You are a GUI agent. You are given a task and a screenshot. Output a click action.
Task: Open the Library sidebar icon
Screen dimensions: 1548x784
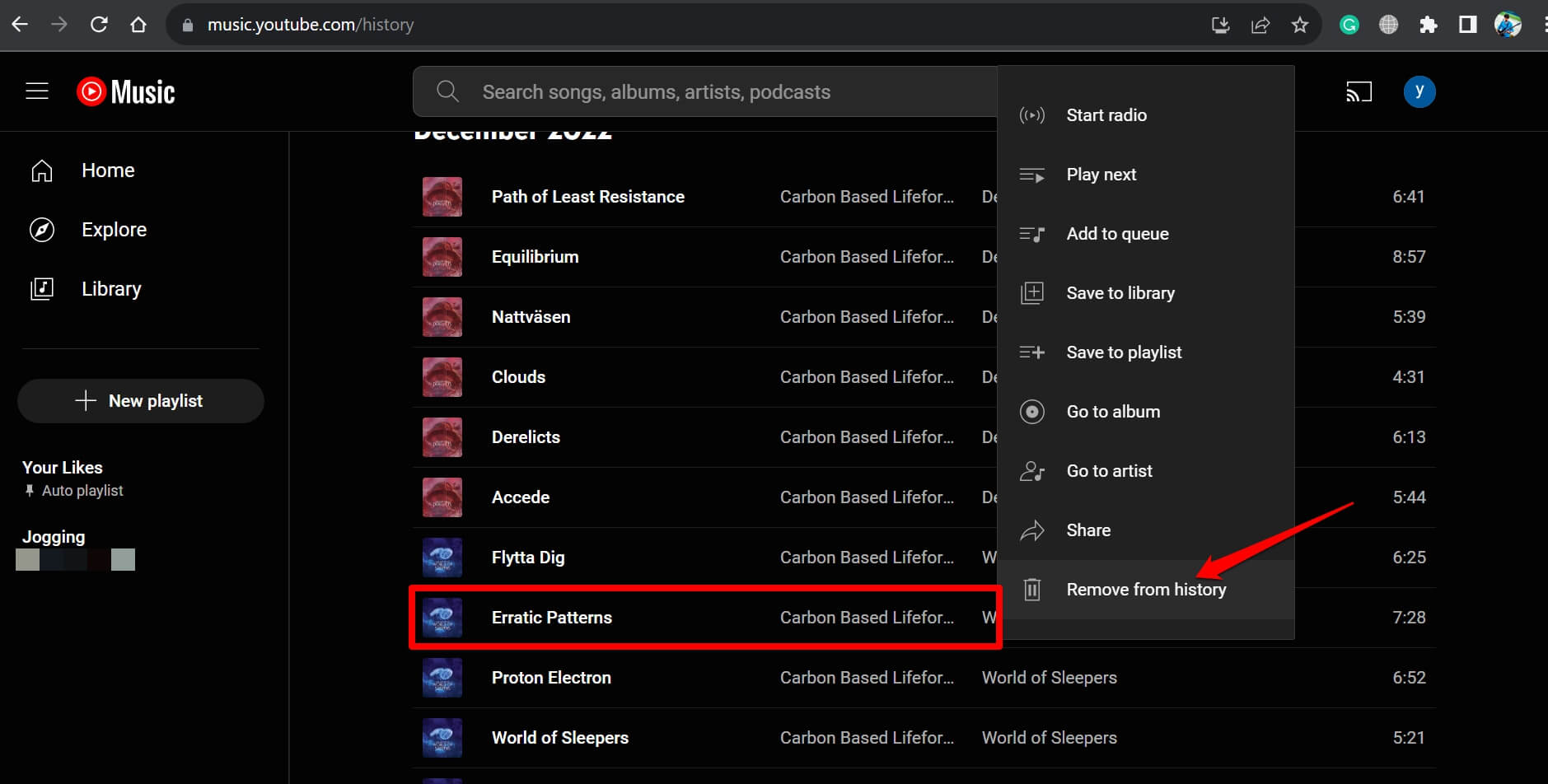tap(41, 288)
